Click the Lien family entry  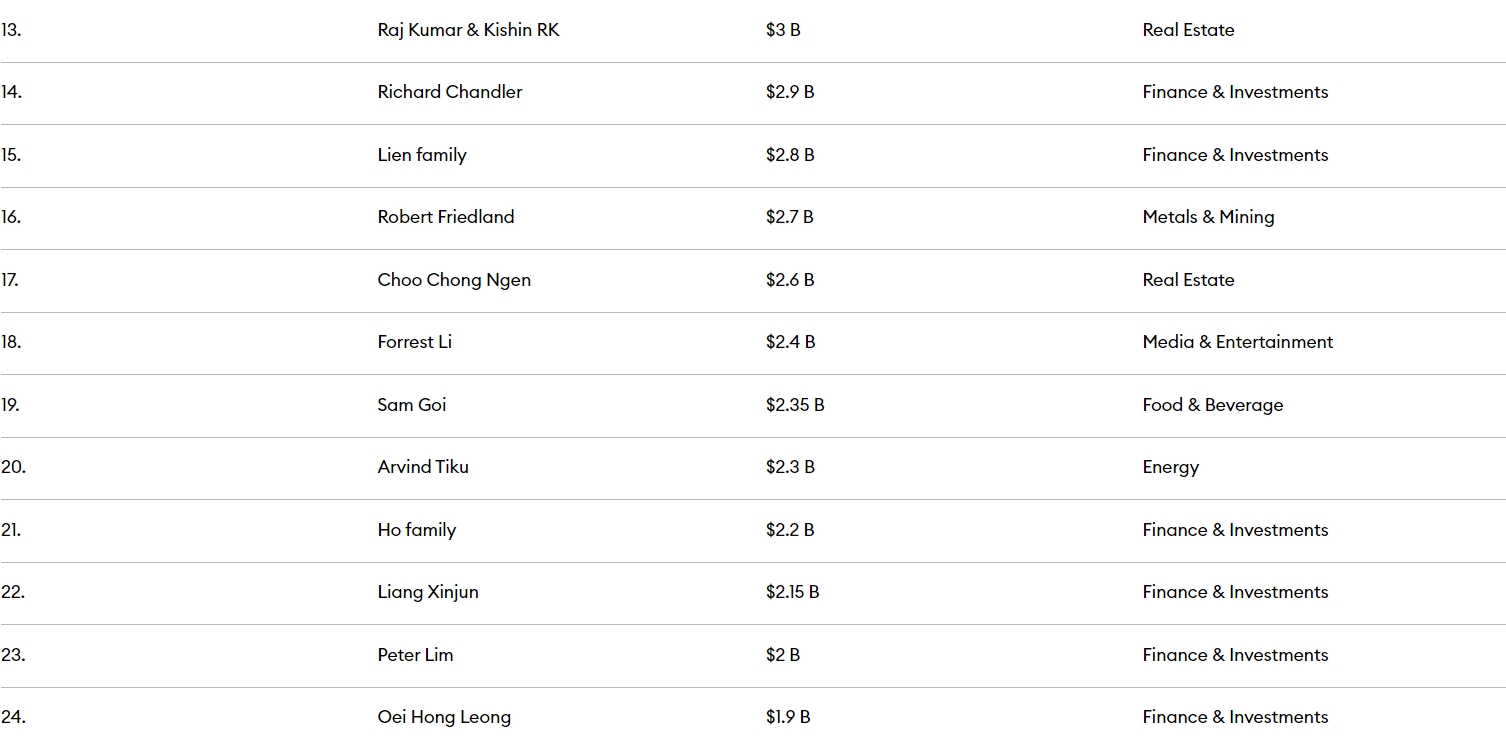pos(422,155)
